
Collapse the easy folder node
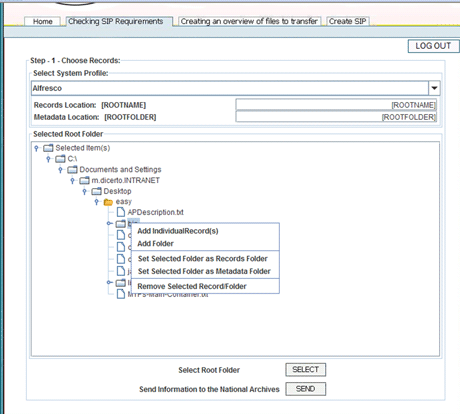(x=97, y=202)
